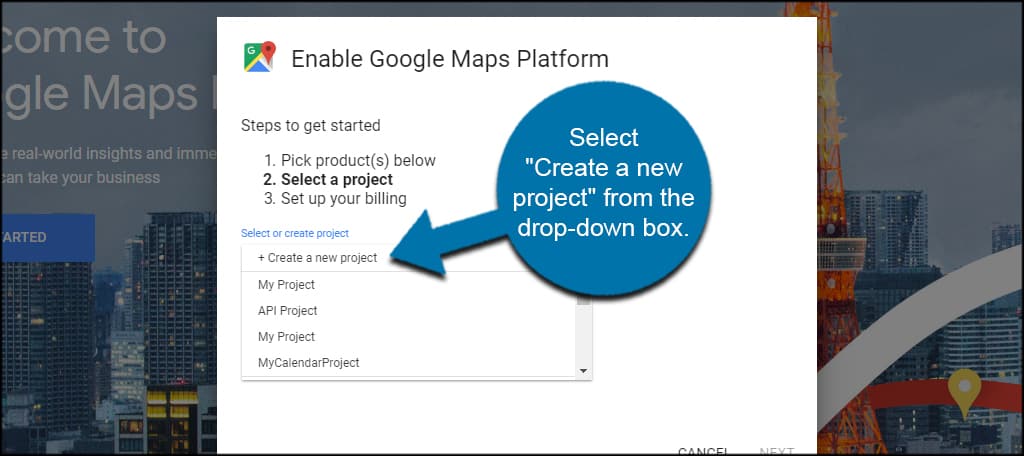Click the 'Steps to get started' heading
Screen dimensions: 1024x456
coord(310,125)
